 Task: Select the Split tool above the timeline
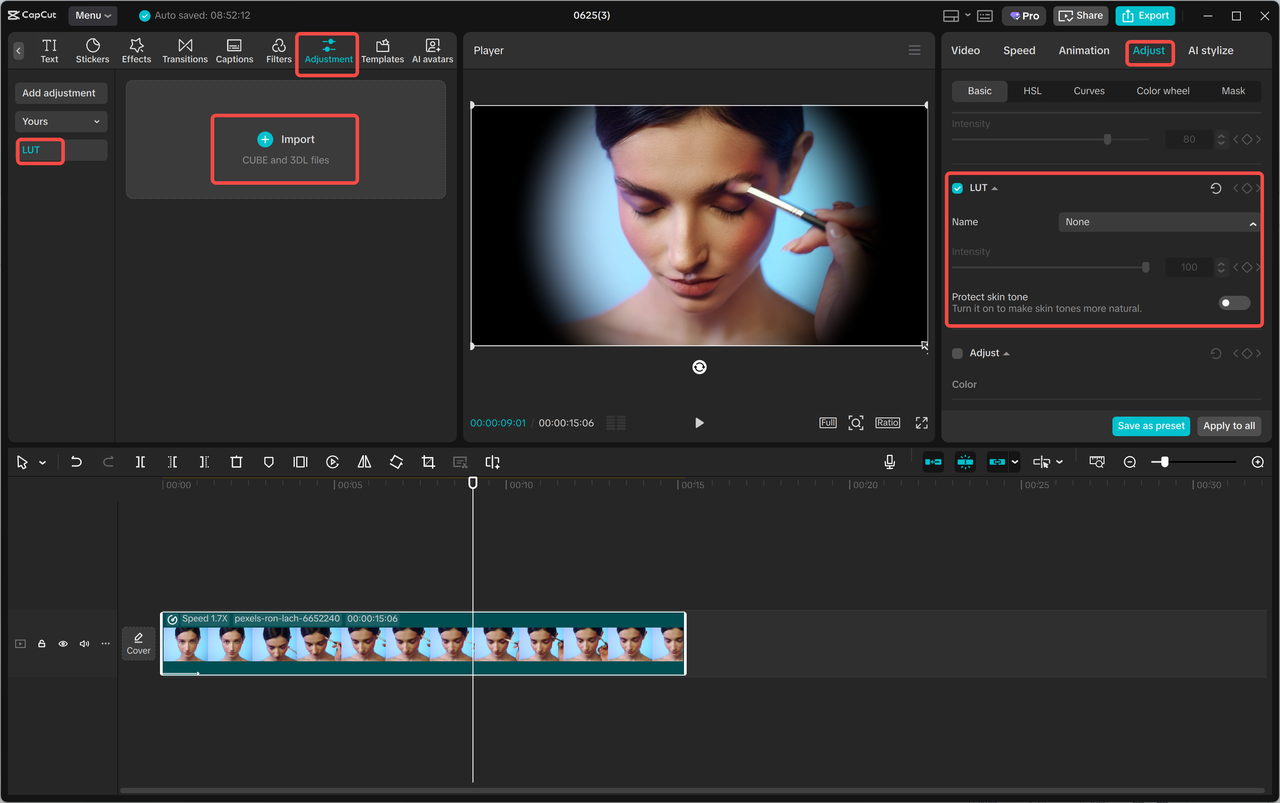tap(140, 461)
